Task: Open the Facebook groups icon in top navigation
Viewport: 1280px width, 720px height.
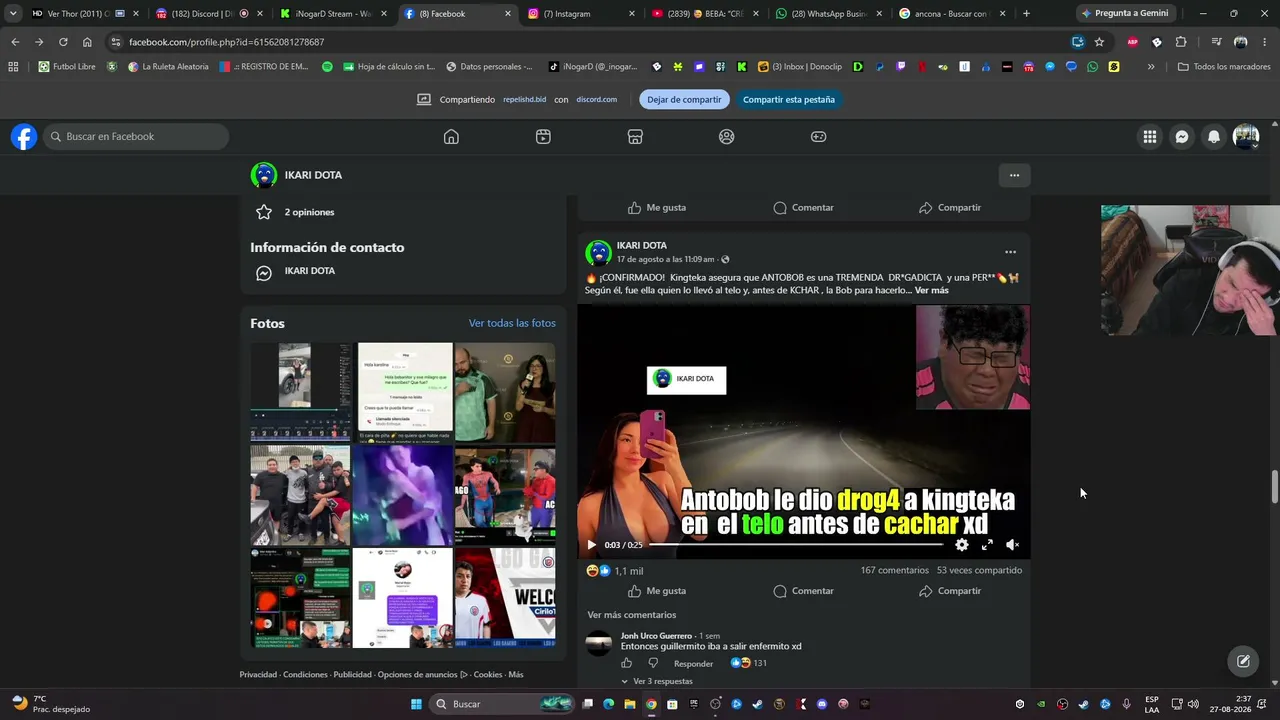Action: pyautogui.click(x=727, y=137)
